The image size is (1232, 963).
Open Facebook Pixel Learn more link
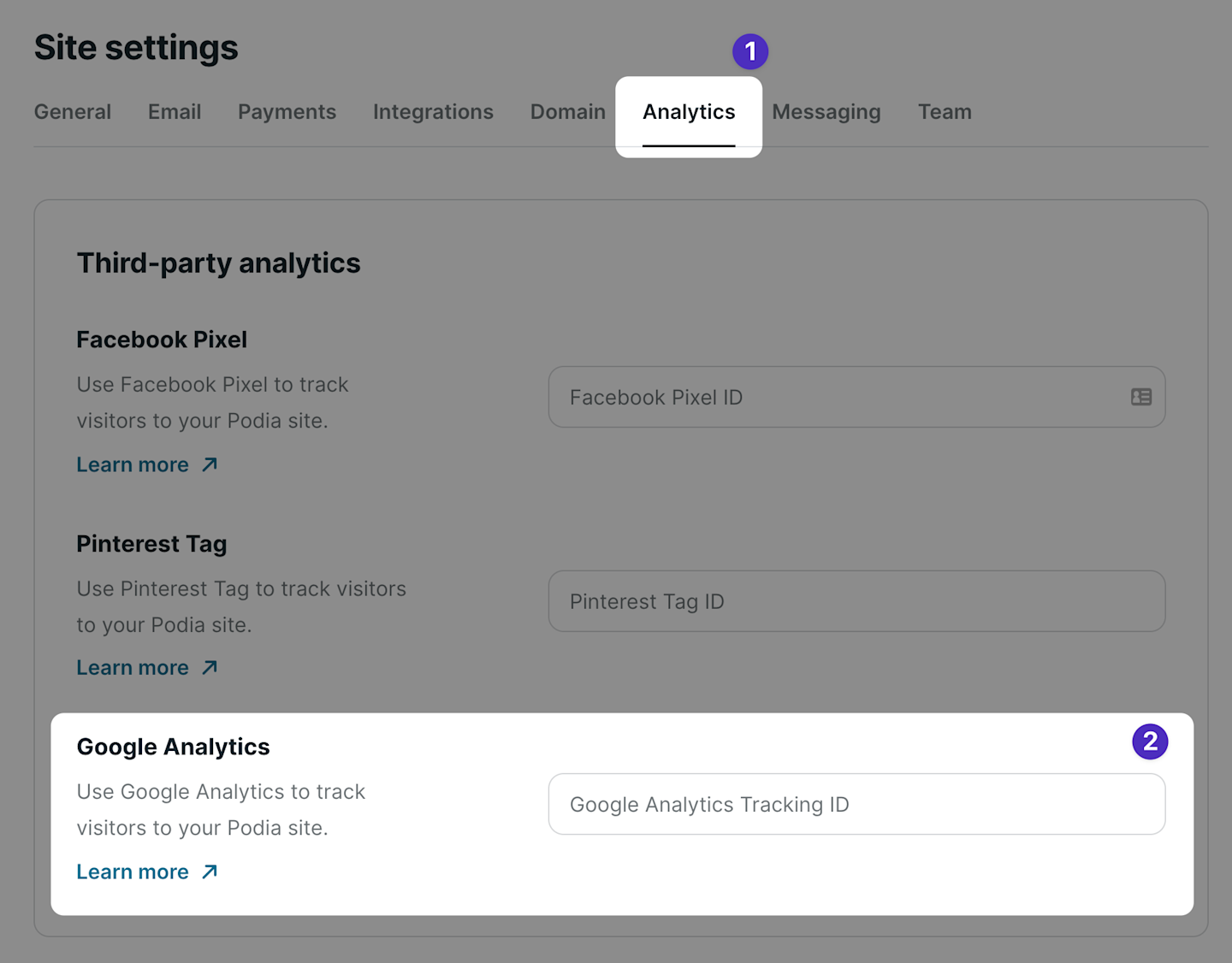(133, 465)
